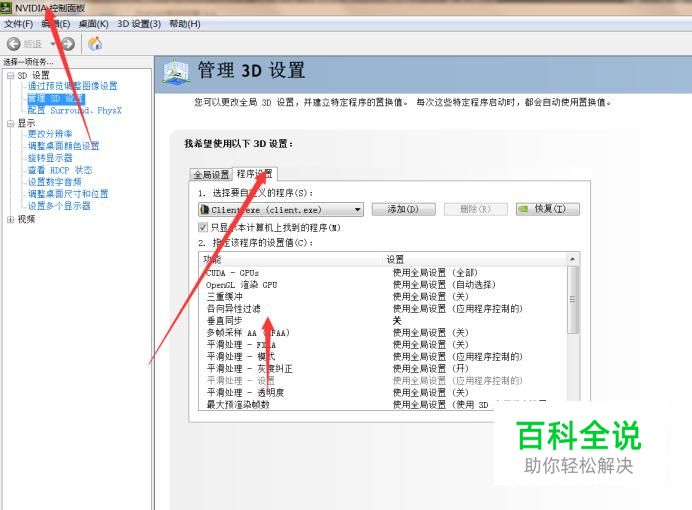Click the settings list scrollbar thumb
The image size is (692, 510).
(572, 300)
